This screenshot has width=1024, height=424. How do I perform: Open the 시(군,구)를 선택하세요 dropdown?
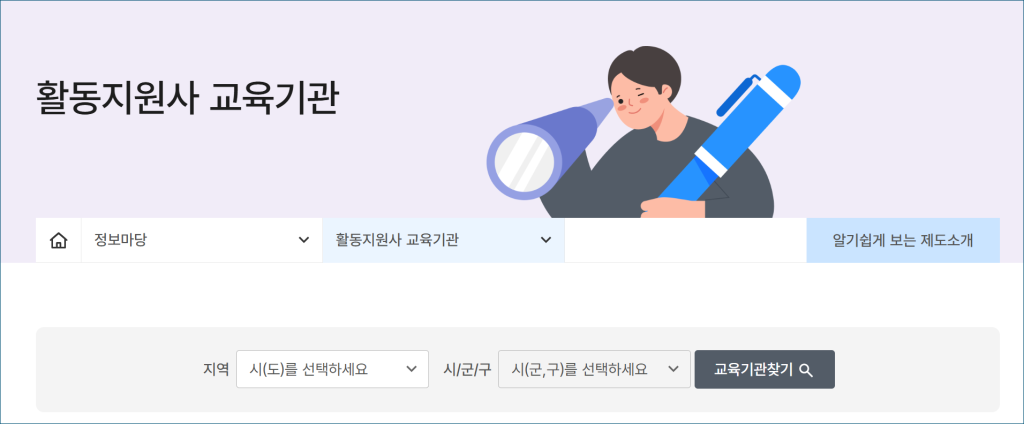click(x=594, y=369)
